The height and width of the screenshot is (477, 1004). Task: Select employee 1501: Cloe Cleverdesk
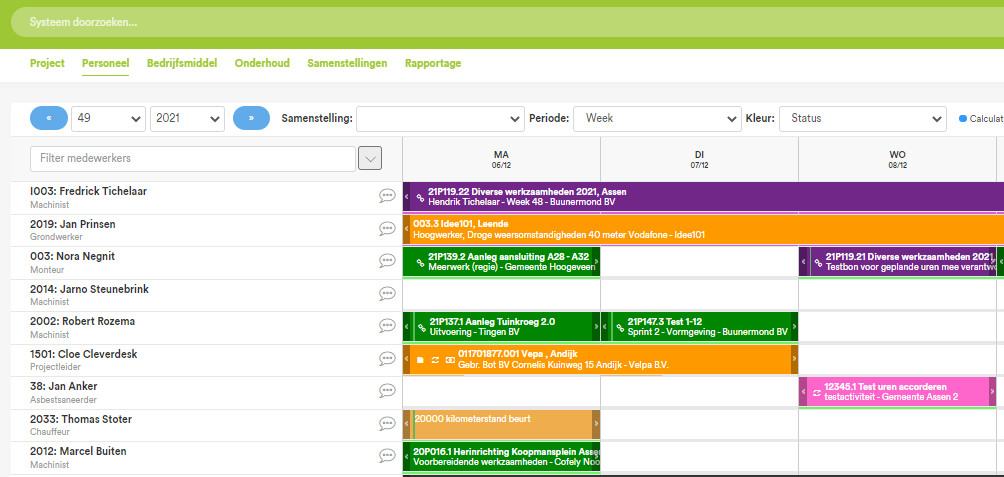[84, 354]
